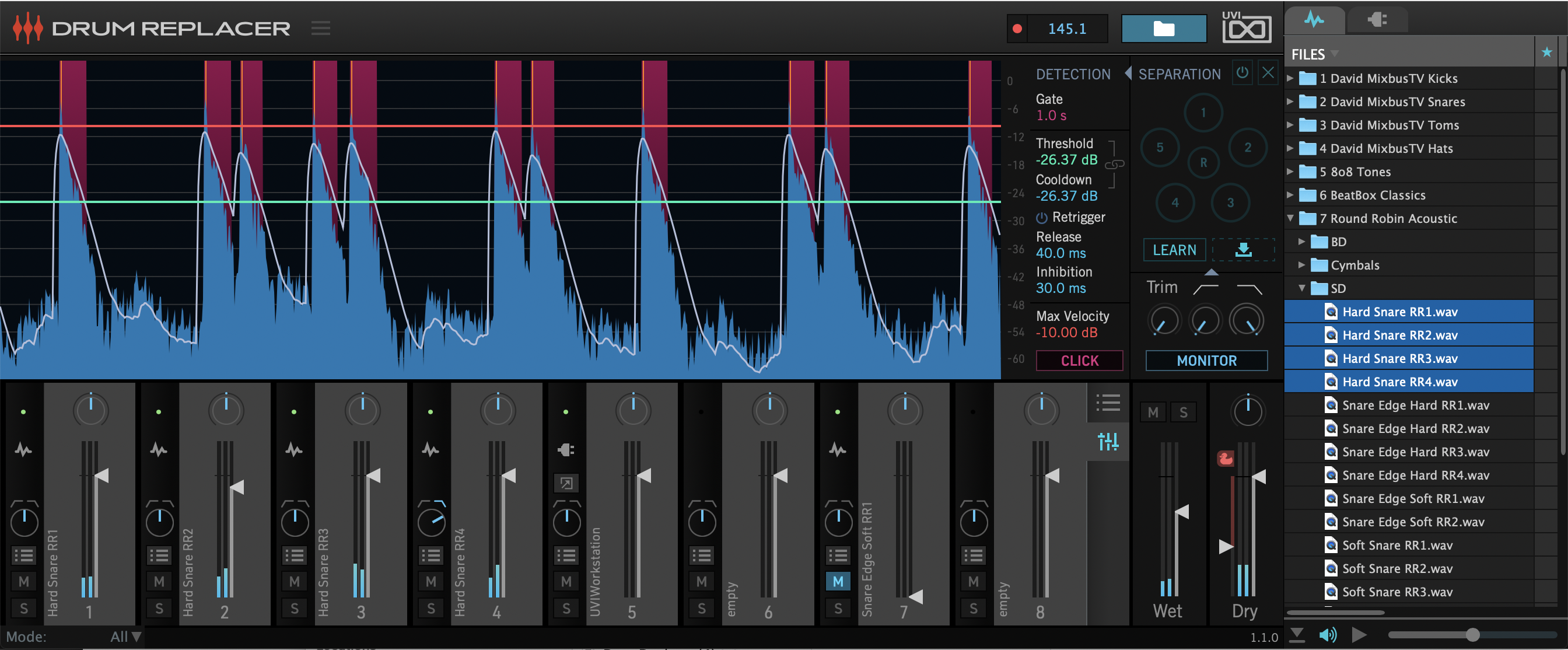Toggle preview speaker audio icon
This screenshot has height=650, width=1568.
coord(1328,635)
